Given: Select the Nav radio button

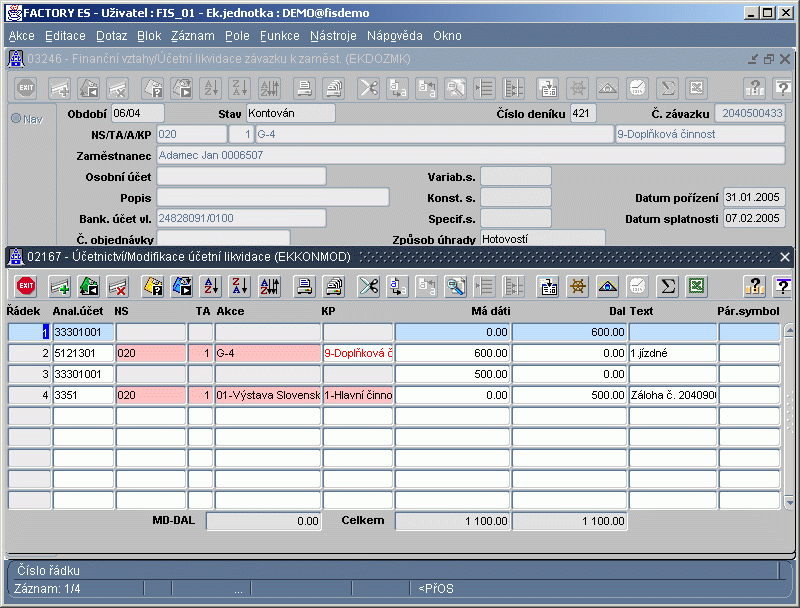Looking at the screenshot, I should pos(16,119).
